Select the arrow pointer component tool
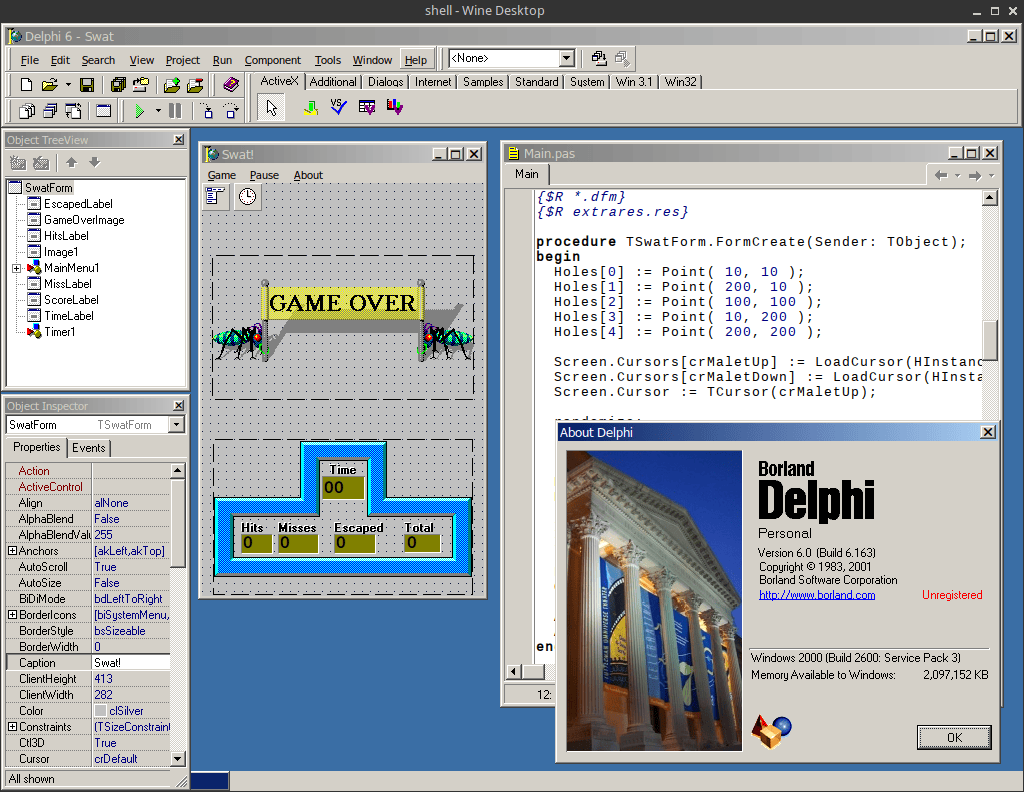Viewport: 1024px width, 792px height. click(x=272, y=107)
